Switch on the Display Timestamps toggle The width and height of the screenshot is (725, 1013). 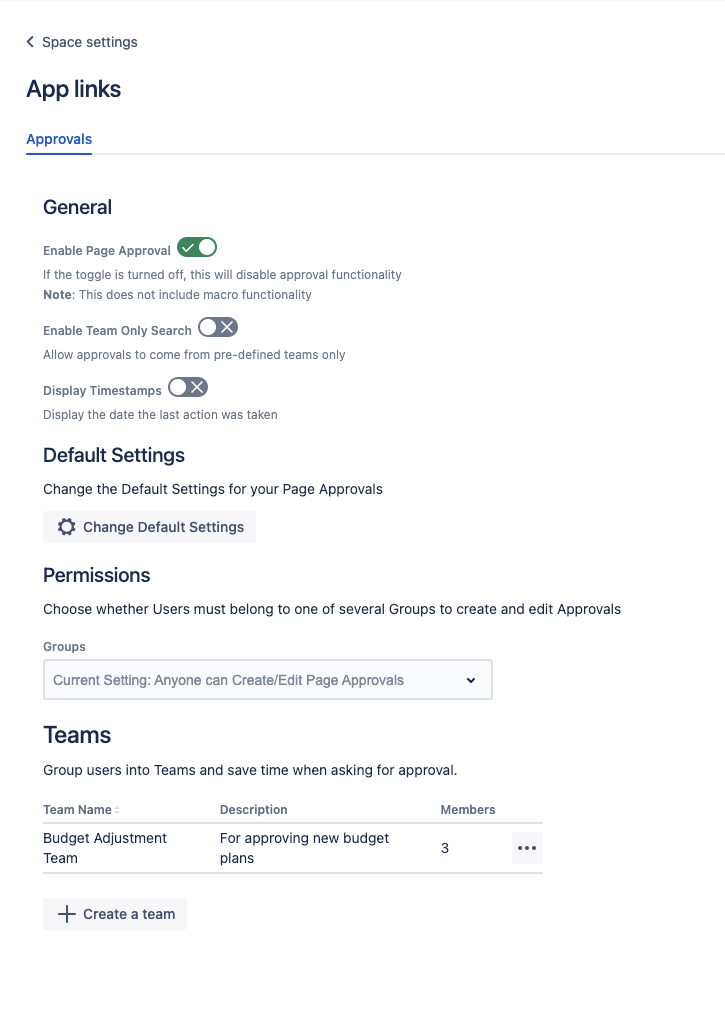(188, 387)
